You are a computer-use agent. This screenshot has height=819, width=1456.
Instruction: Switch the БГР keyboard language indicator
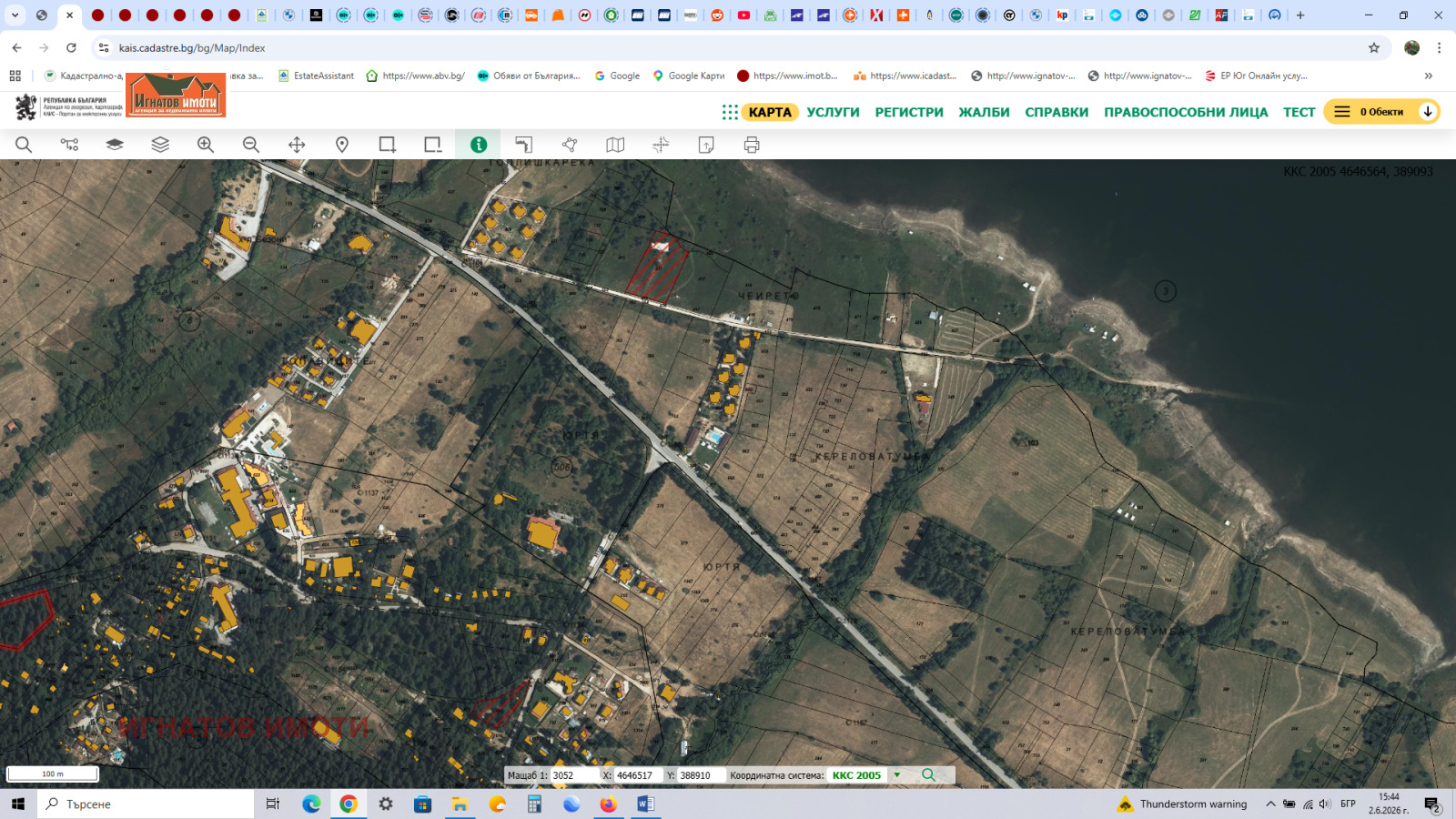[x=1348, y=804]
